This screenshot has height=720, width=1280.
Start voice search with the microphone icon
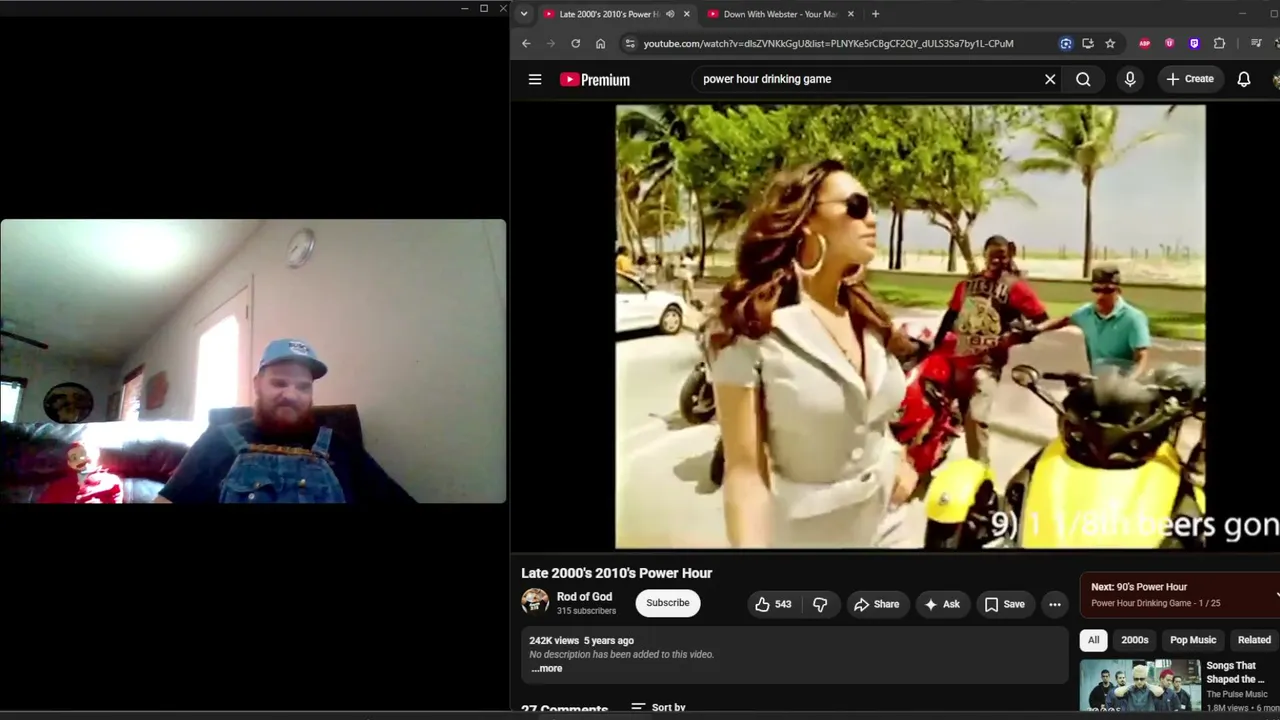[x=1130, y=79]
